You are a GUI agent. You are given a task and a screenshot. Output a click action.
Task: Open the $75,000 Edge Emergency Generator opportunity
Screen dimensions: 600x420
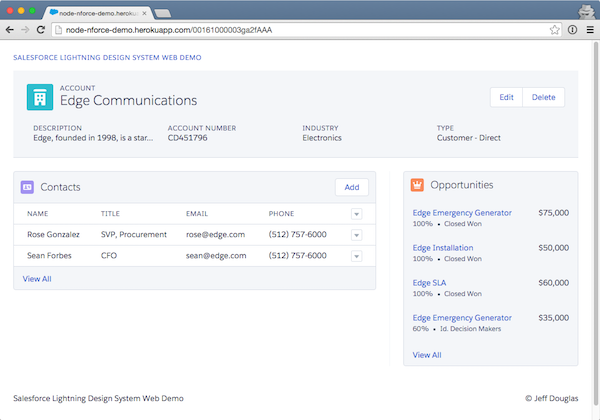462,213
